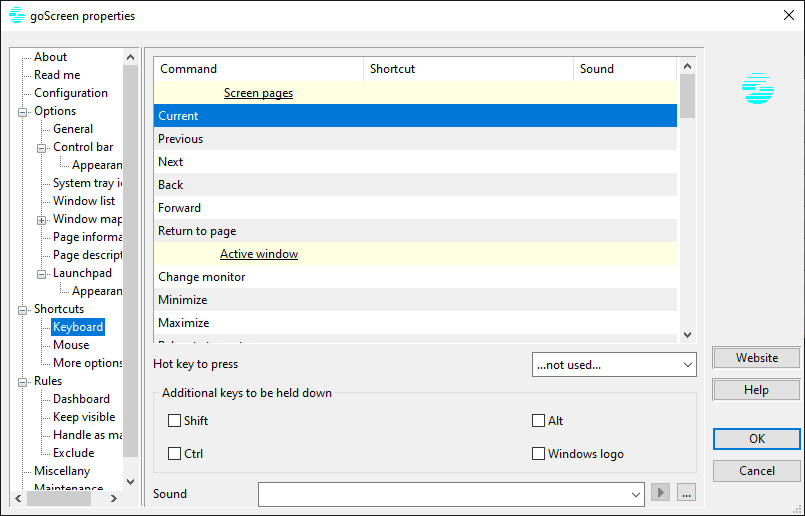This screenshot has width=805, height=516.
Task: Click goScreen title bar app icon
Action: coord(17,15)
